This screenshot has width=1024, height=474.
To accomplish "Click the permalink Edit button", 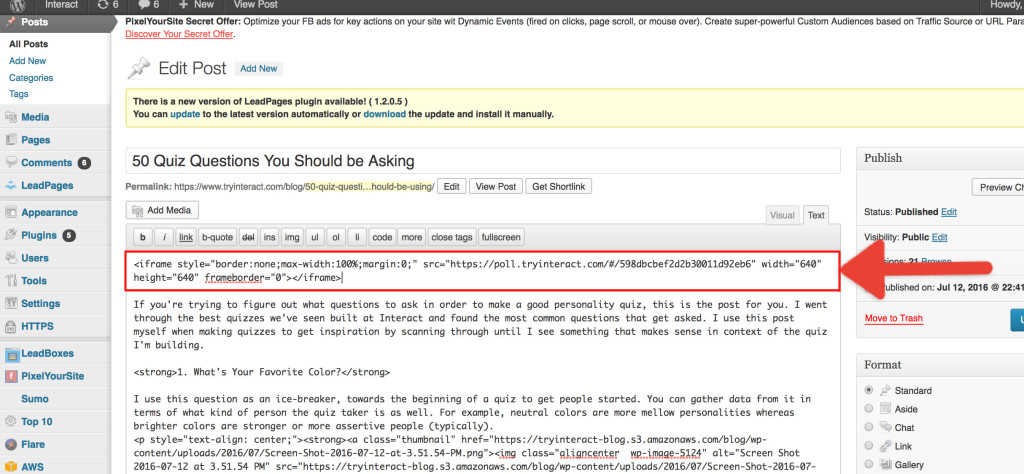I will [x=451, y=187].
